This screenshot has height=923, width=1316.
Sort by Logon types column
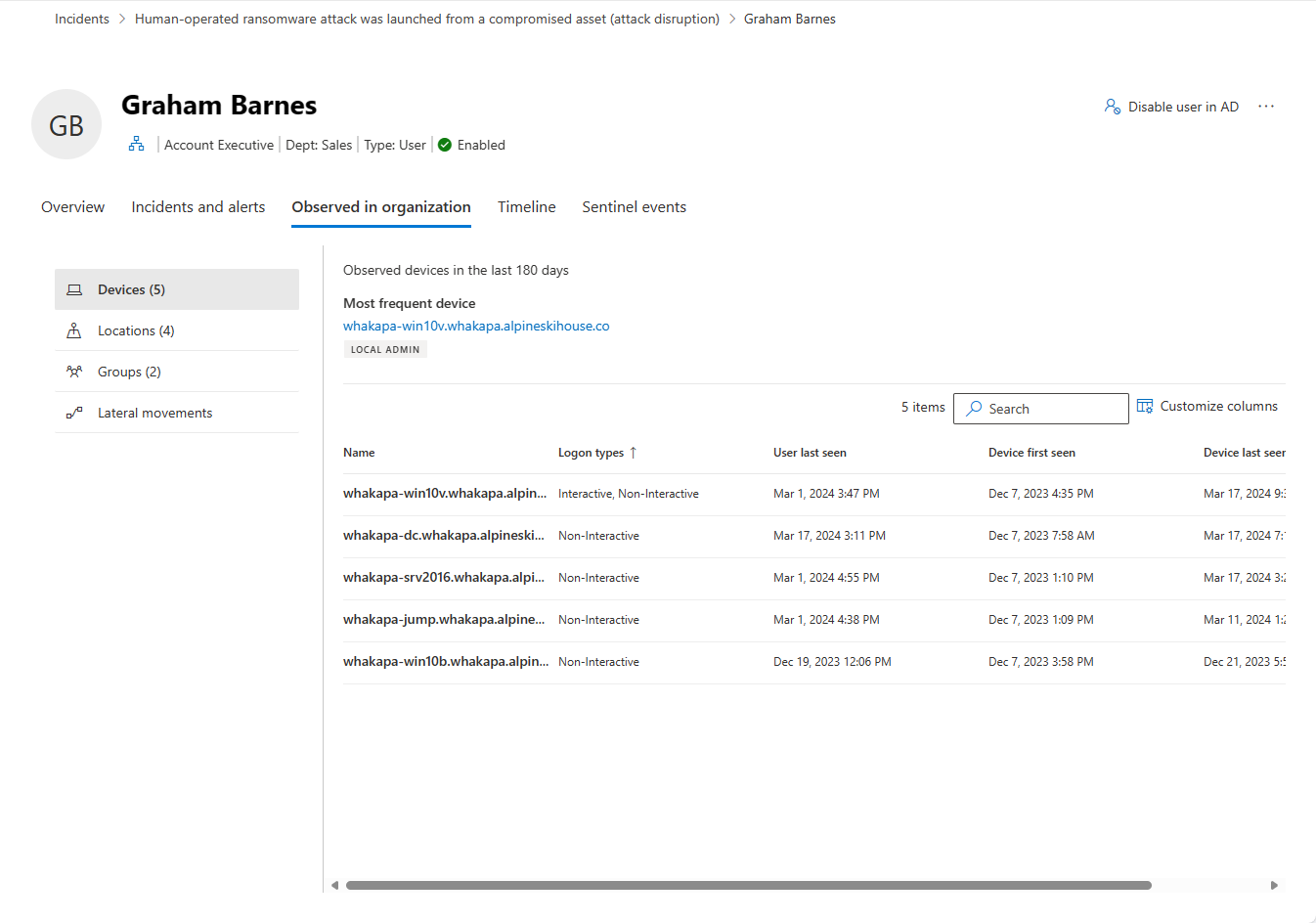click(592, 453)
